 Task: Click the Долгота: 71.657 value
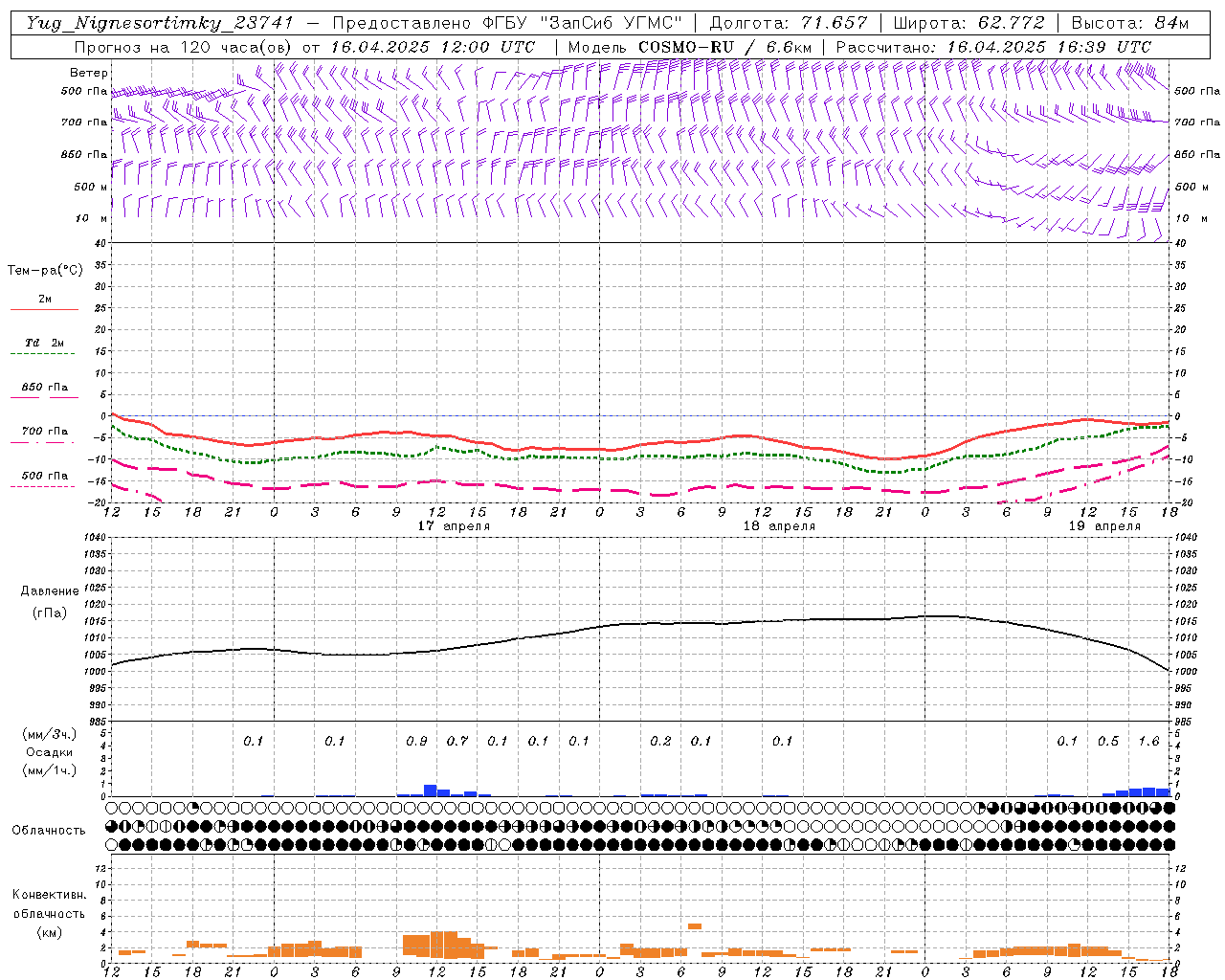pos(789,23)
